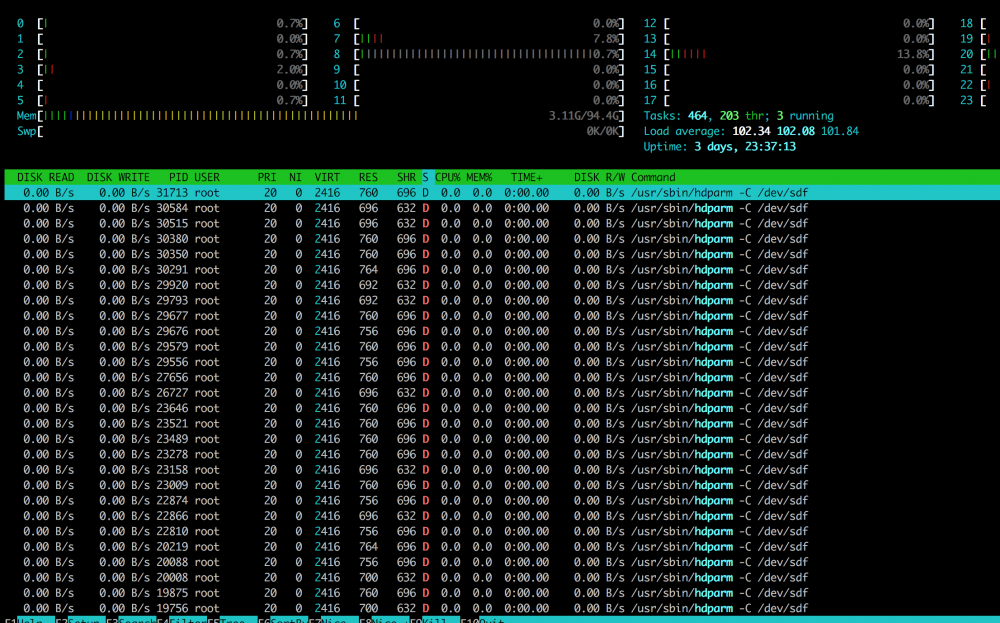Select the process row with PID 29793
This screenshot has width=1000, height=623.
(502, 300)
